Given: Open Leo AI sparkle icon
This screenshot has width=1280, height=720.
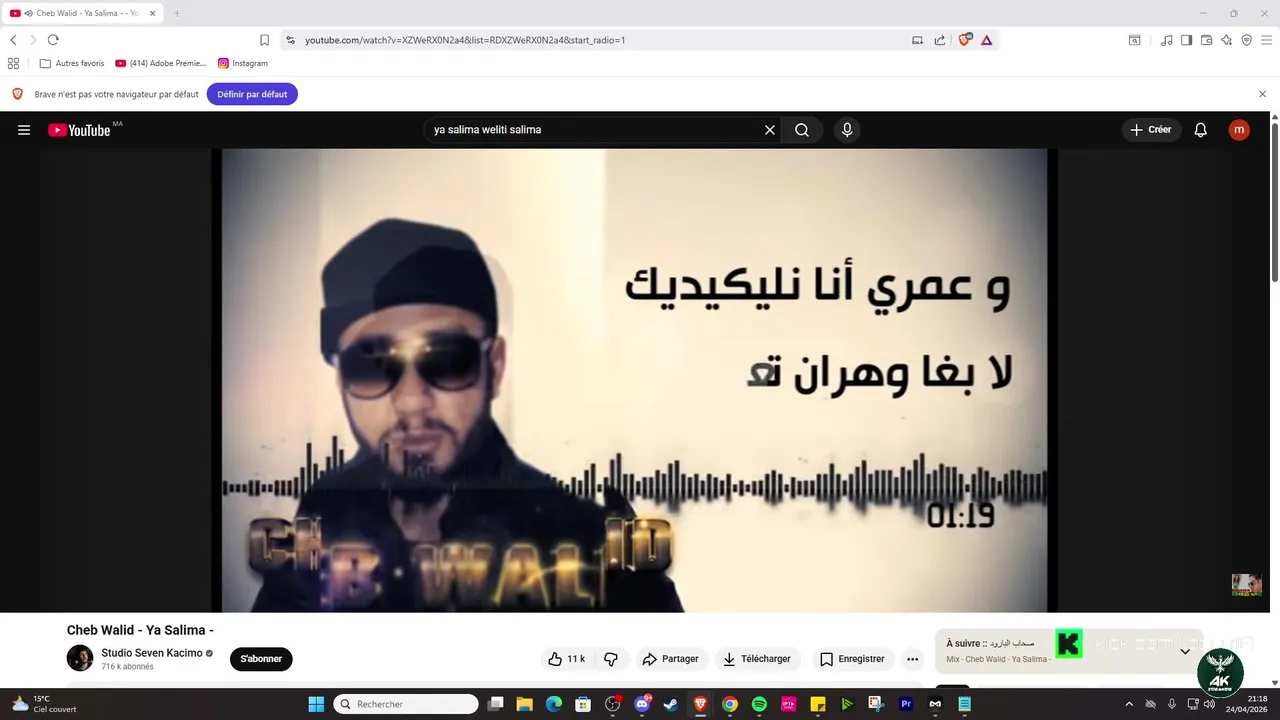Looking at the screenshot, I should pos(1227,40).
